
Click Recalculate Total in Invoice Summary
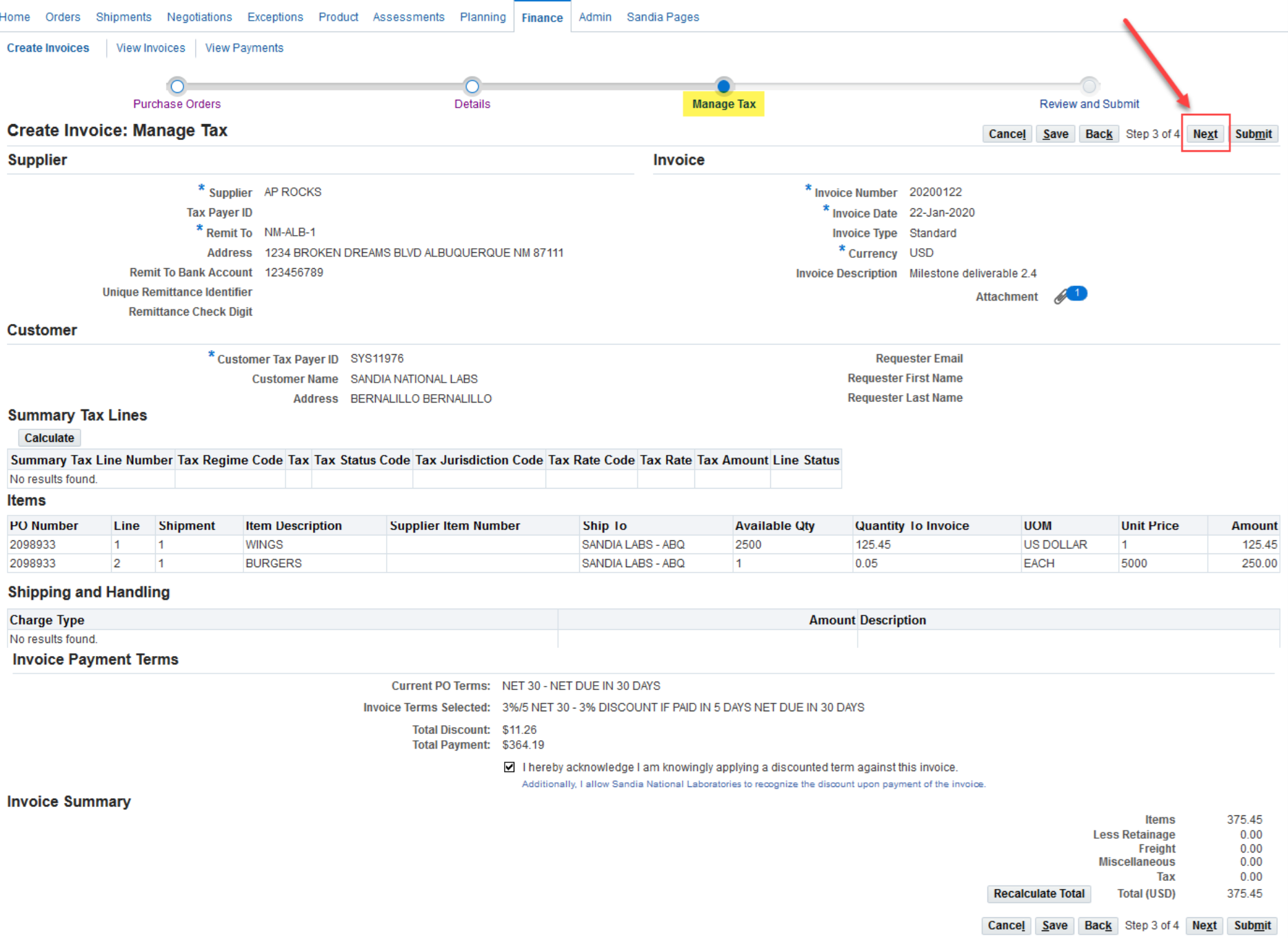(x=1038, y=893)
